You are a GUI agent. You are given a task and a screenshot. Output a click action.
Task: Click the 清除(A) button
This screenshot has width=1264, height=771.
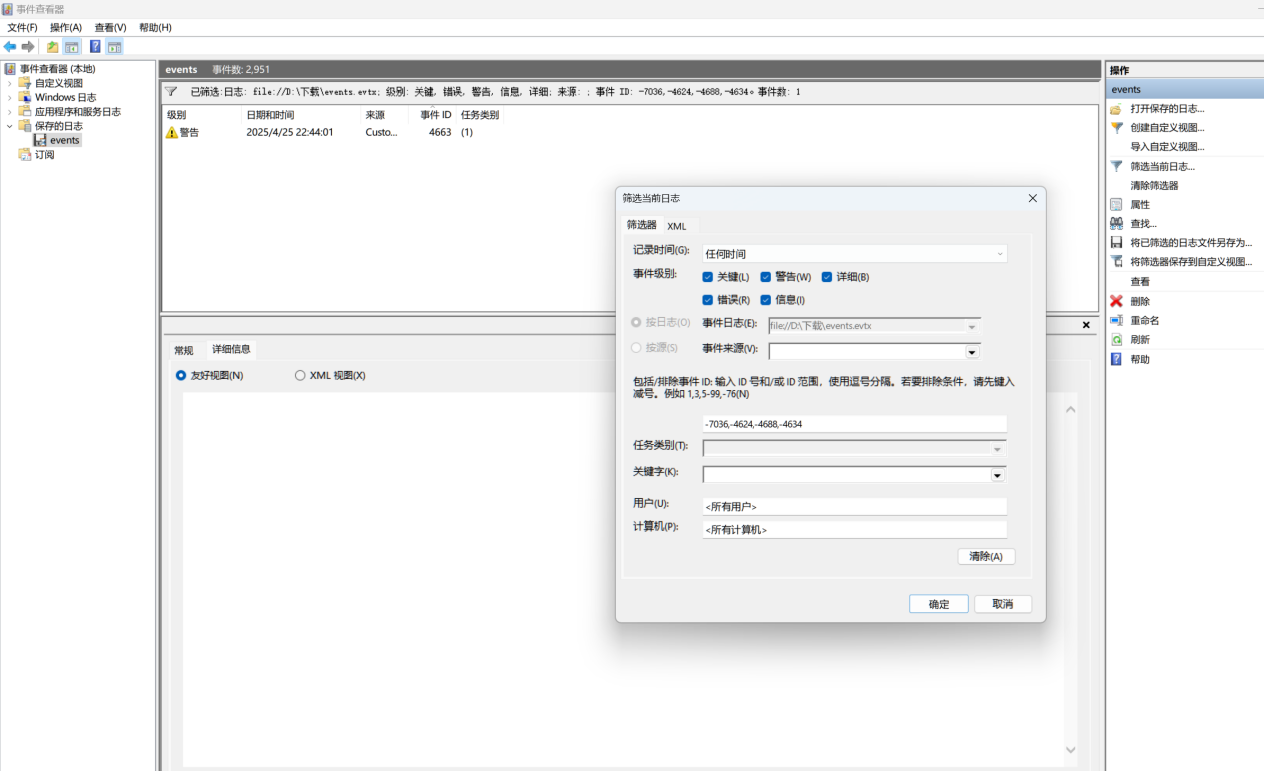(x=986, y=556)
